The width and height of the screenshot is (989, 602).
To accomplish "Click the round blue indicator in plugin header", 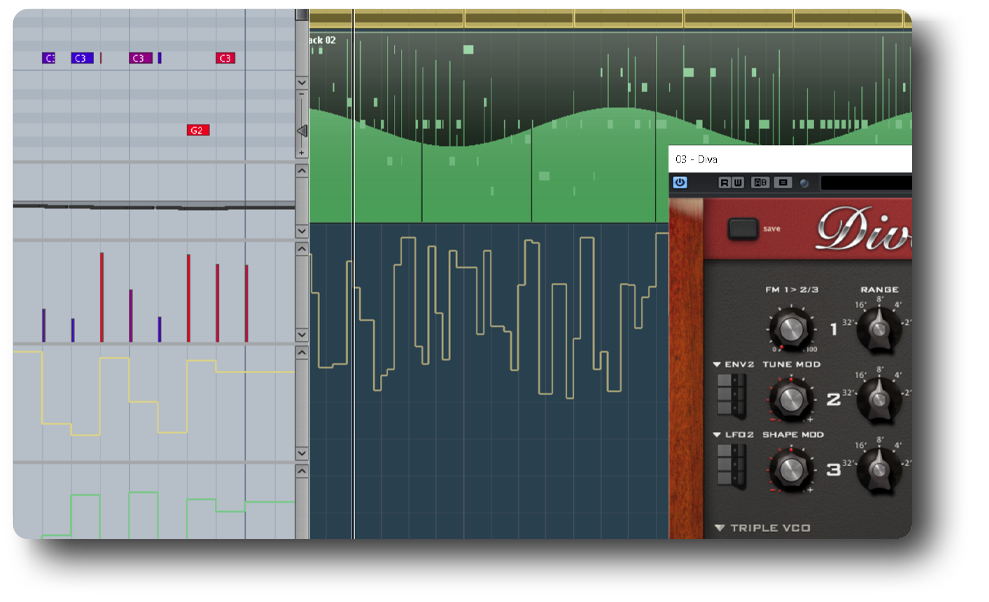I will tap(803, 183).
